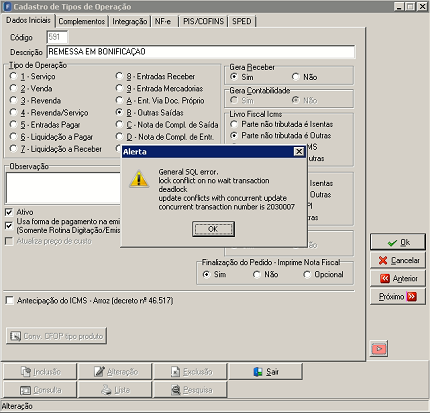
Task: Choose Opcional for Imprime Nota Fiscal
Action: pos(307,275)
